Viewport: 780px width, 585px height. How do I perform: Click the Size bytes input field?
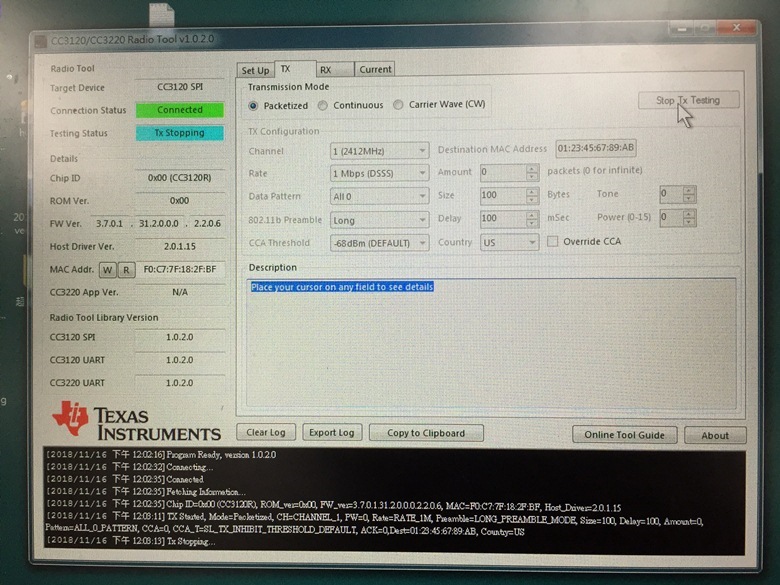pos(503,195)
